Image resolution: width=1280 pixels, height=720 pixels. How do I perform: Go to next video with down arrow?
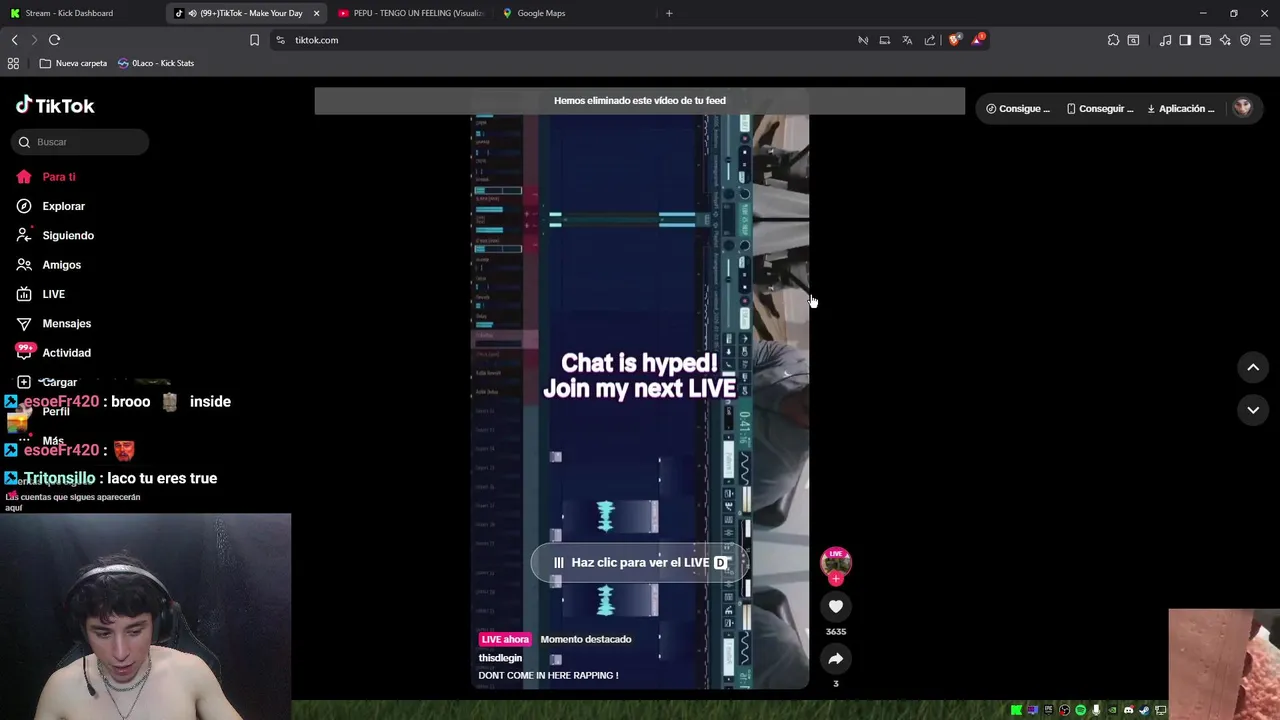coord(1253,410)
